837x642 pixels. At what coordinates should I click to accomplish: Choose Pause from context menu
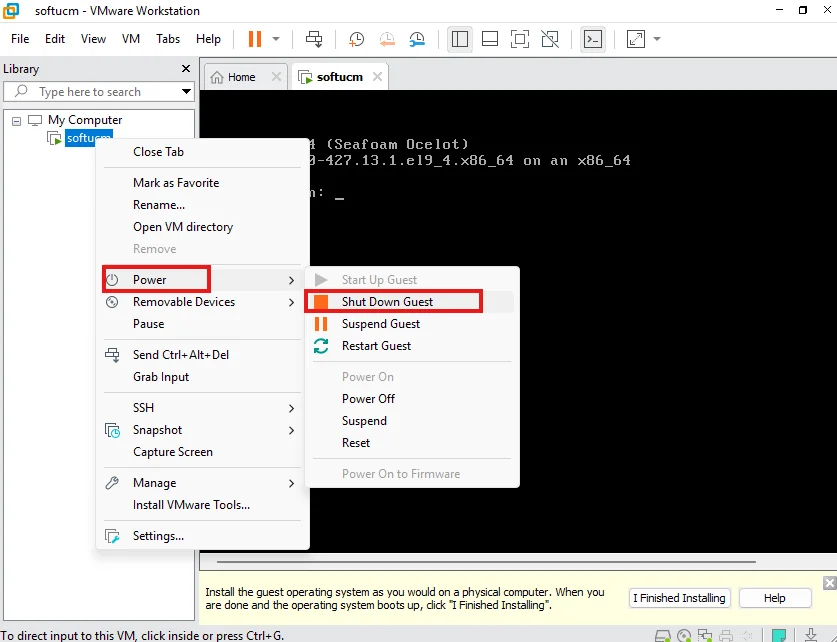coord(148,324)
